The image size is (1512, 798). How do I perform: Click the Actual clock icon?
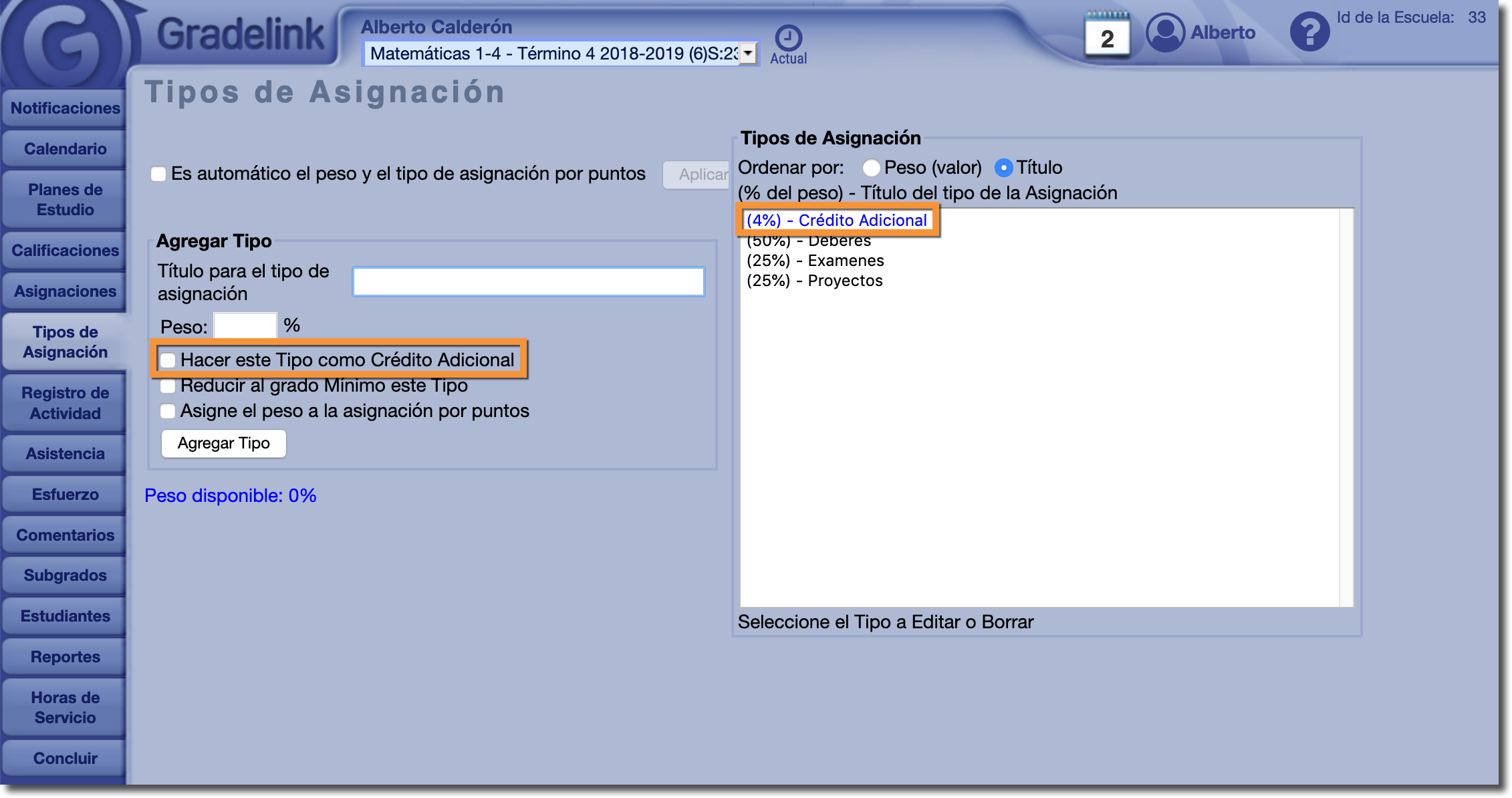tap(788, 39)
